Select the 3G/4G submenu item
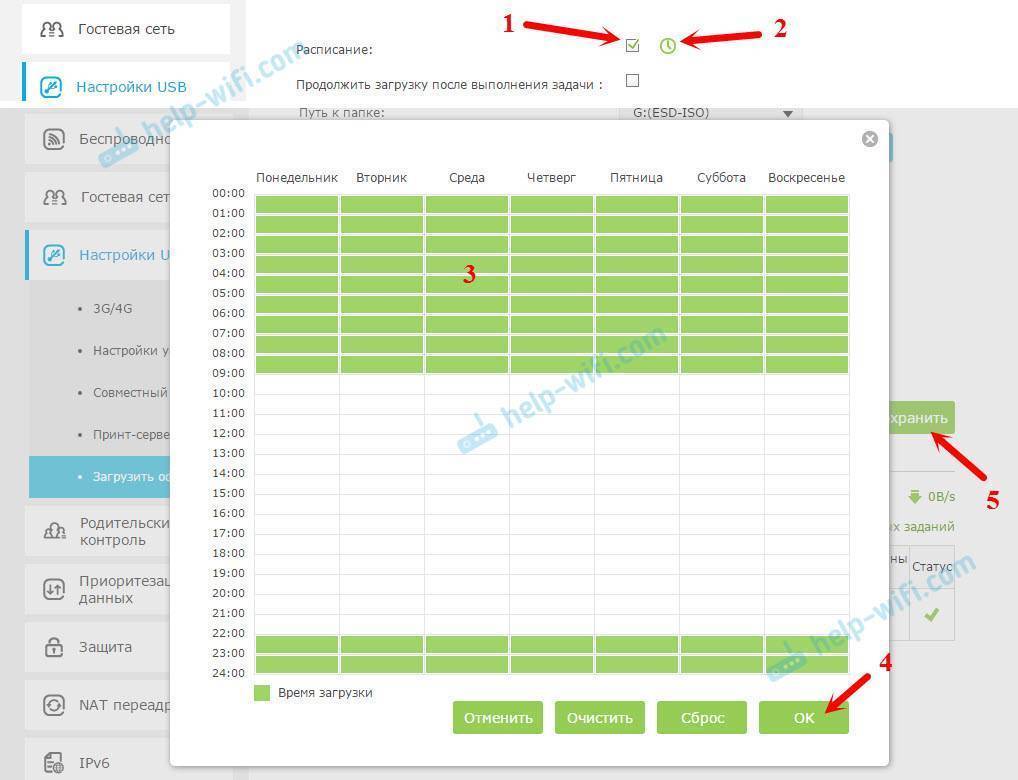The height and width of the screenshot is (780, 1018). click(112, 309)
